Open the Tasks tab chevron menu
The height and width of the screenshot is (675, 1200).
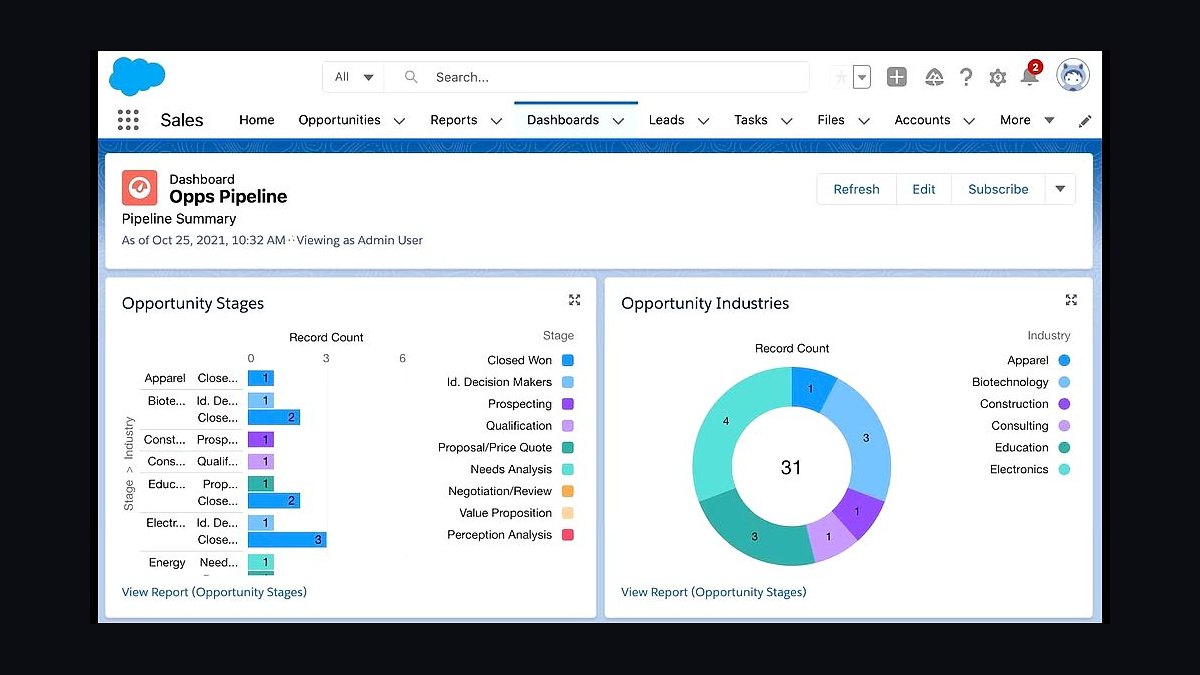click(x=786, y=121)
